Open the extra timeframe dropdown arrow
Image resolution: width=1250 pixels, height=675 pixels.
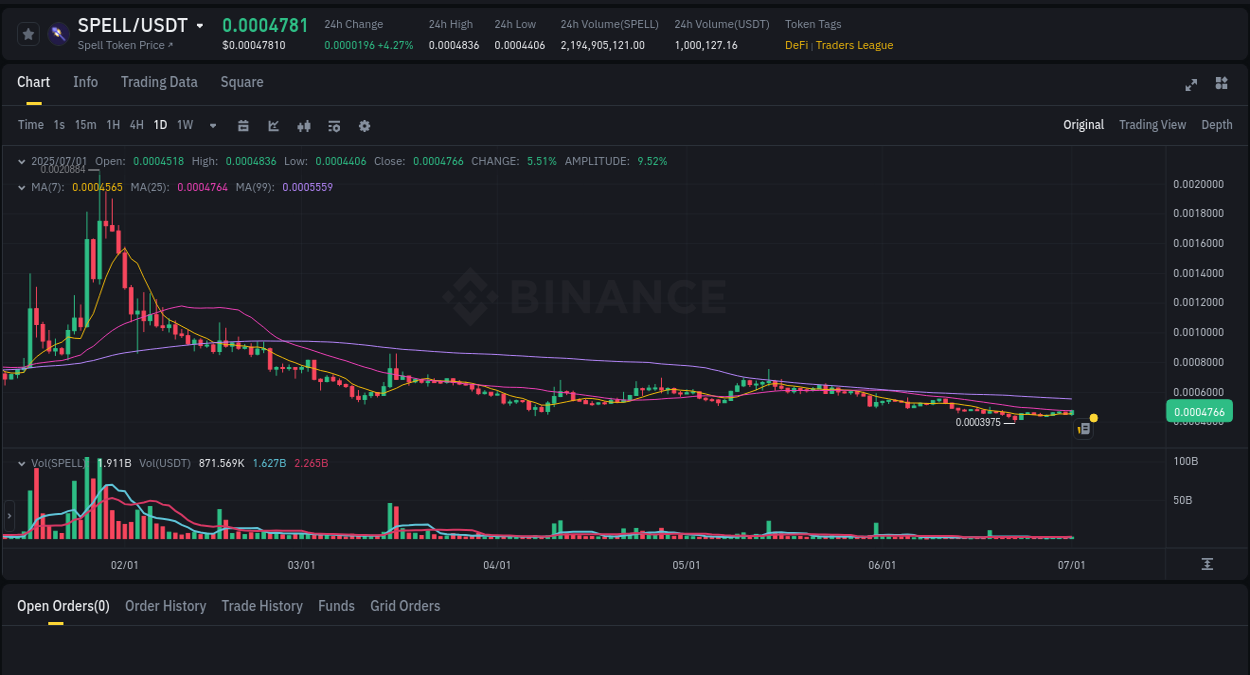tap(212, 126)
